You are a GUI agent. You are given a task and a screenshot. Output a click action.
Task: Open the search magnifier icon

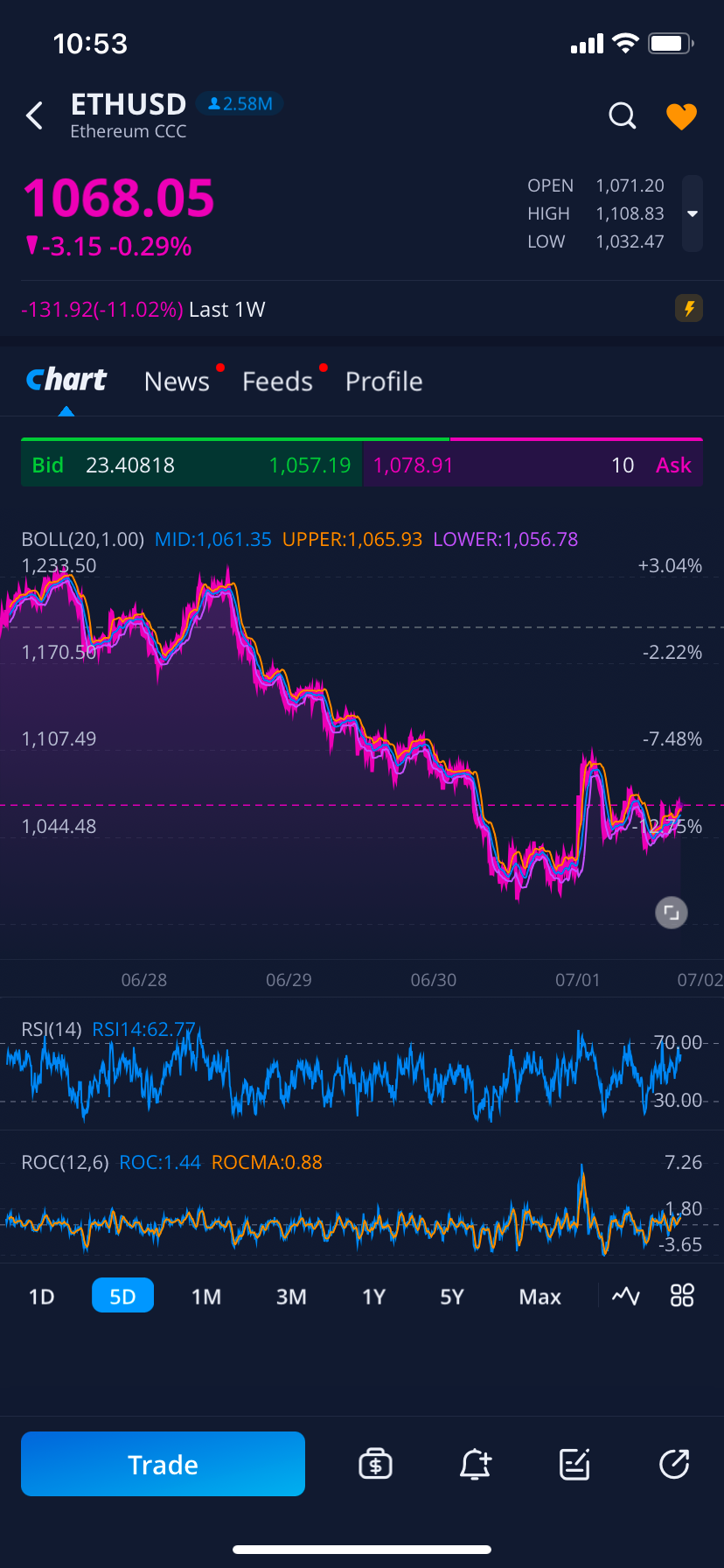coord(623,115)
